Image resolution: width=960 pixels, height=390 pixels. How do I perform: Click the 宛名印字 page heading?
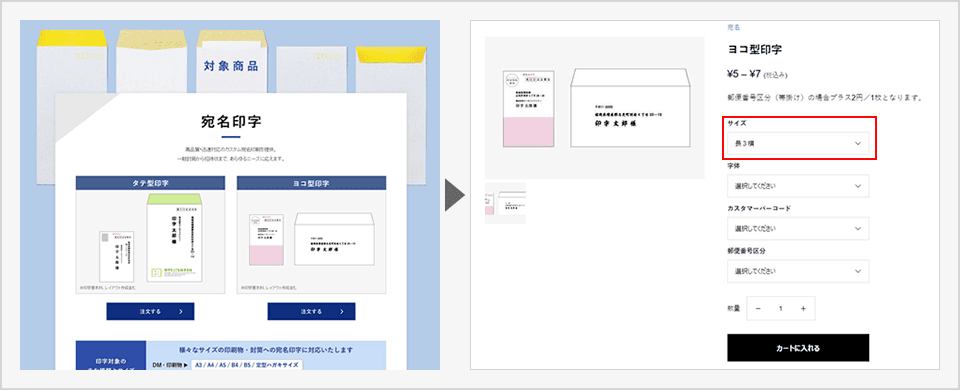pyautogui.click(x=231, y=121)
